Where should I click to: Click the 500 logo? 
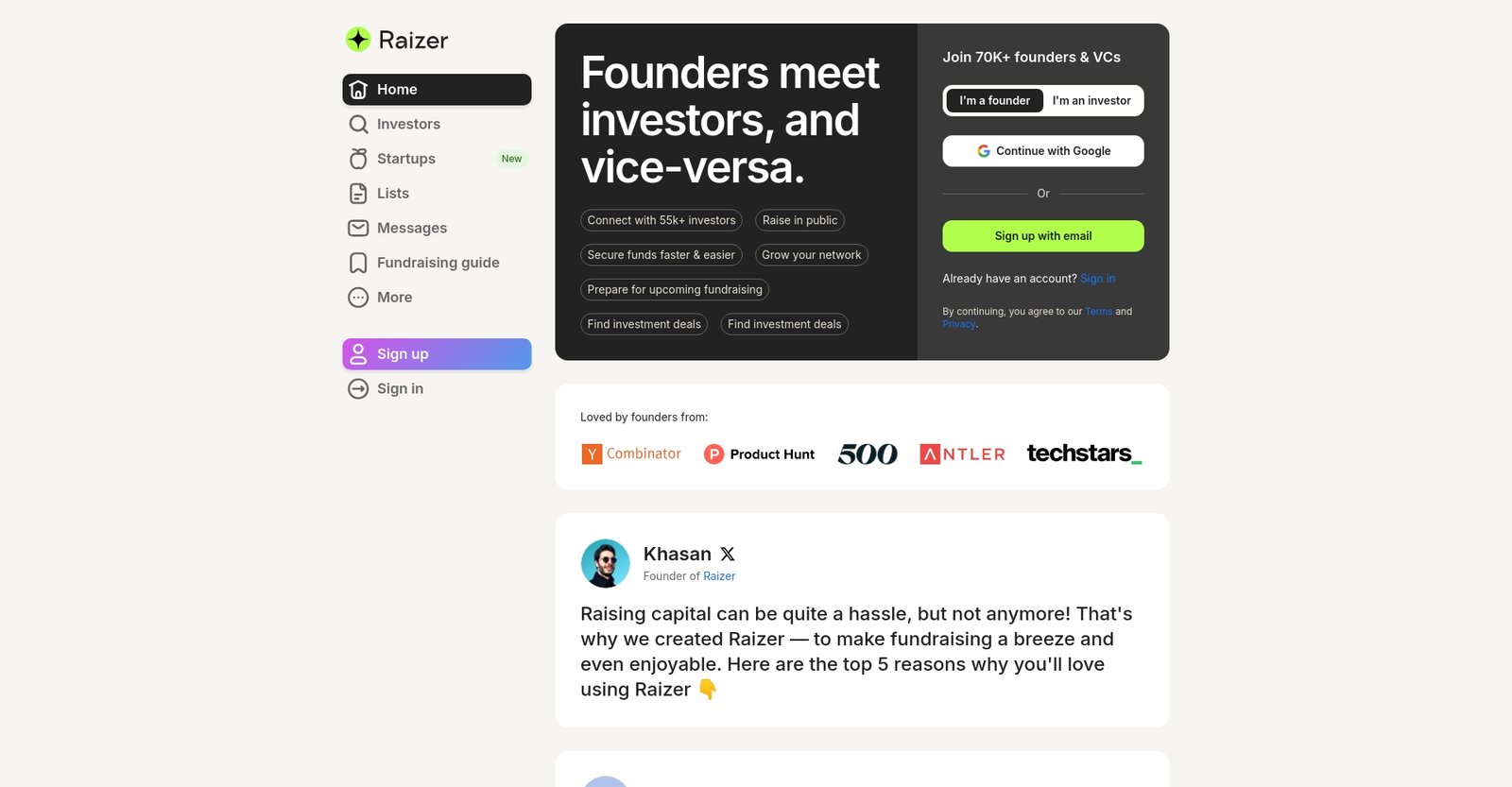tap(867, 453)
